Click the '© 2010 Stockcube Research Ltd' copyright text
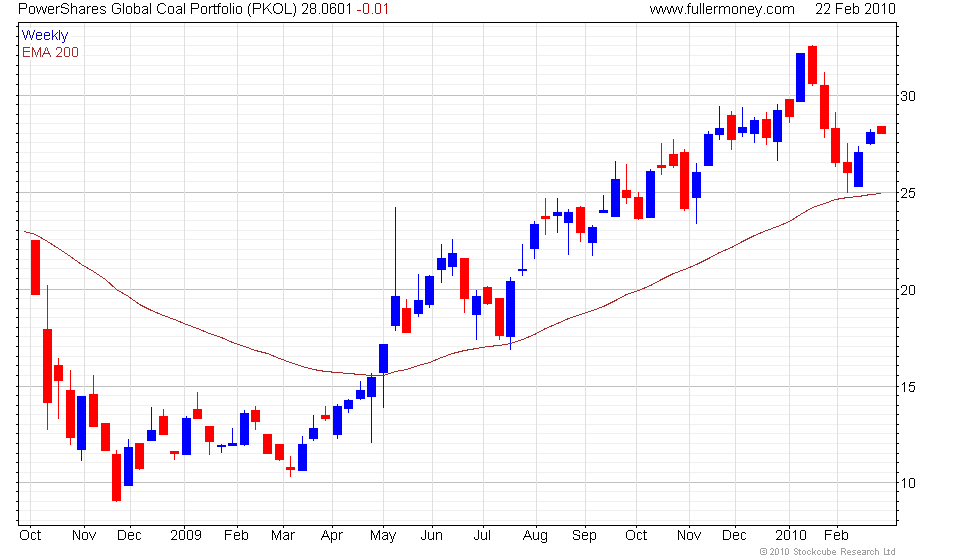This screenshot has width=980, height=560. click(828, 552)
